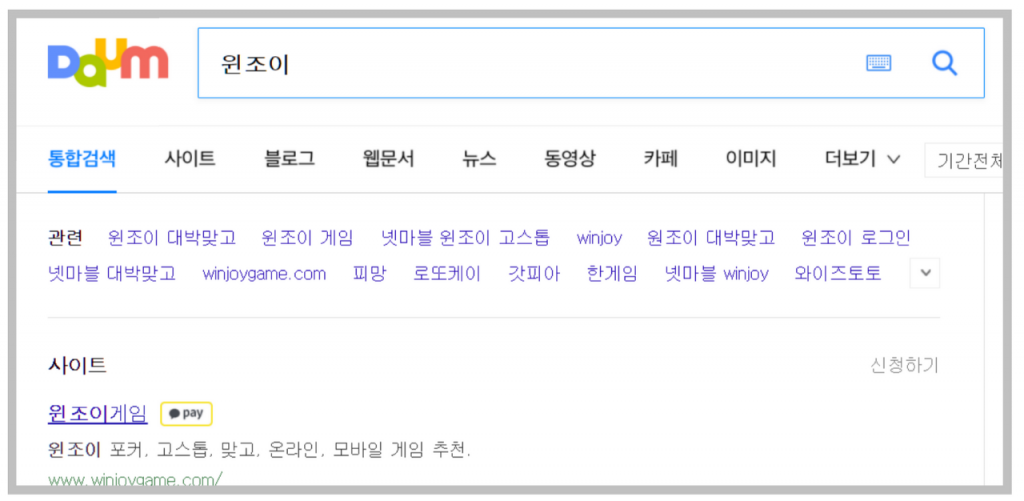The image size is (1024, 501).
Task: Open the 기간전체 period filter
Action: pos(964,160)
